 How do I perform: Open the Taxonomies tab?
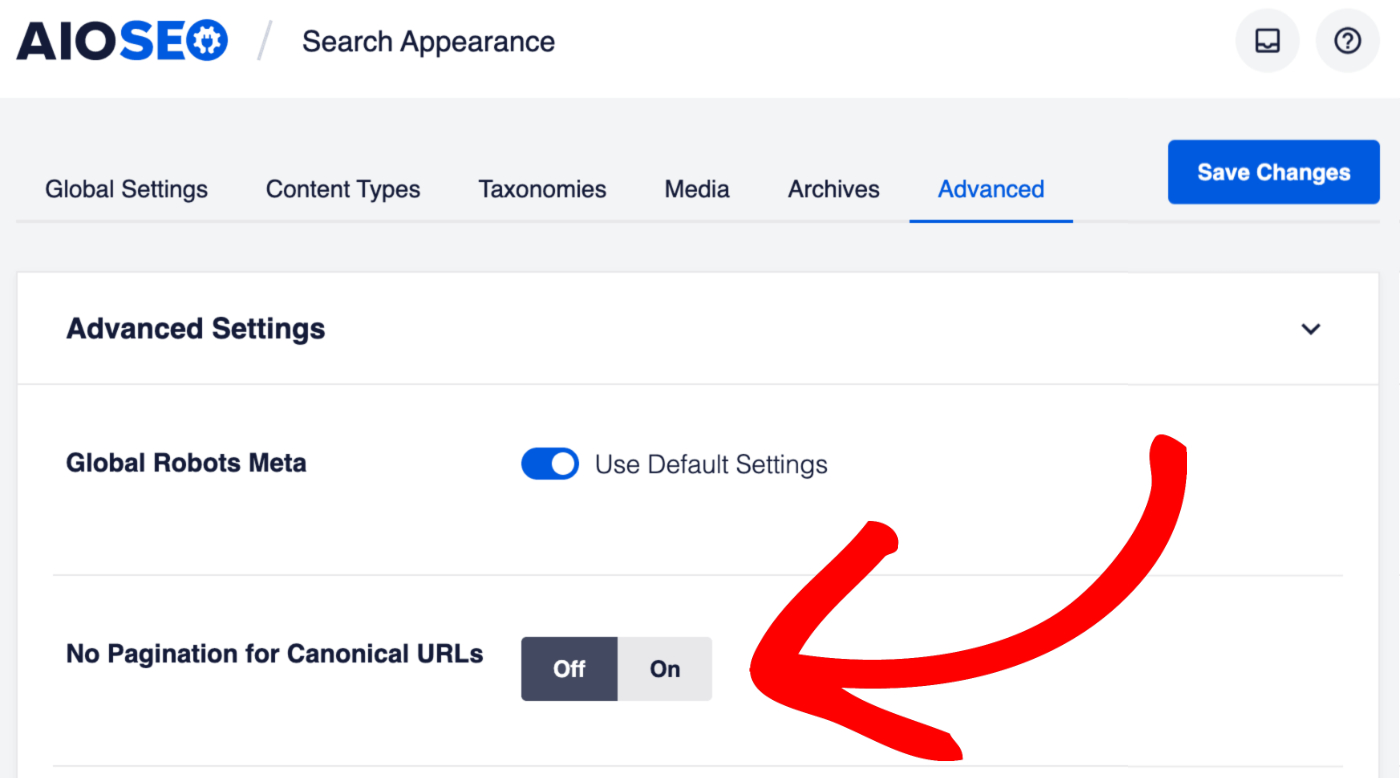tap(542, 189)
